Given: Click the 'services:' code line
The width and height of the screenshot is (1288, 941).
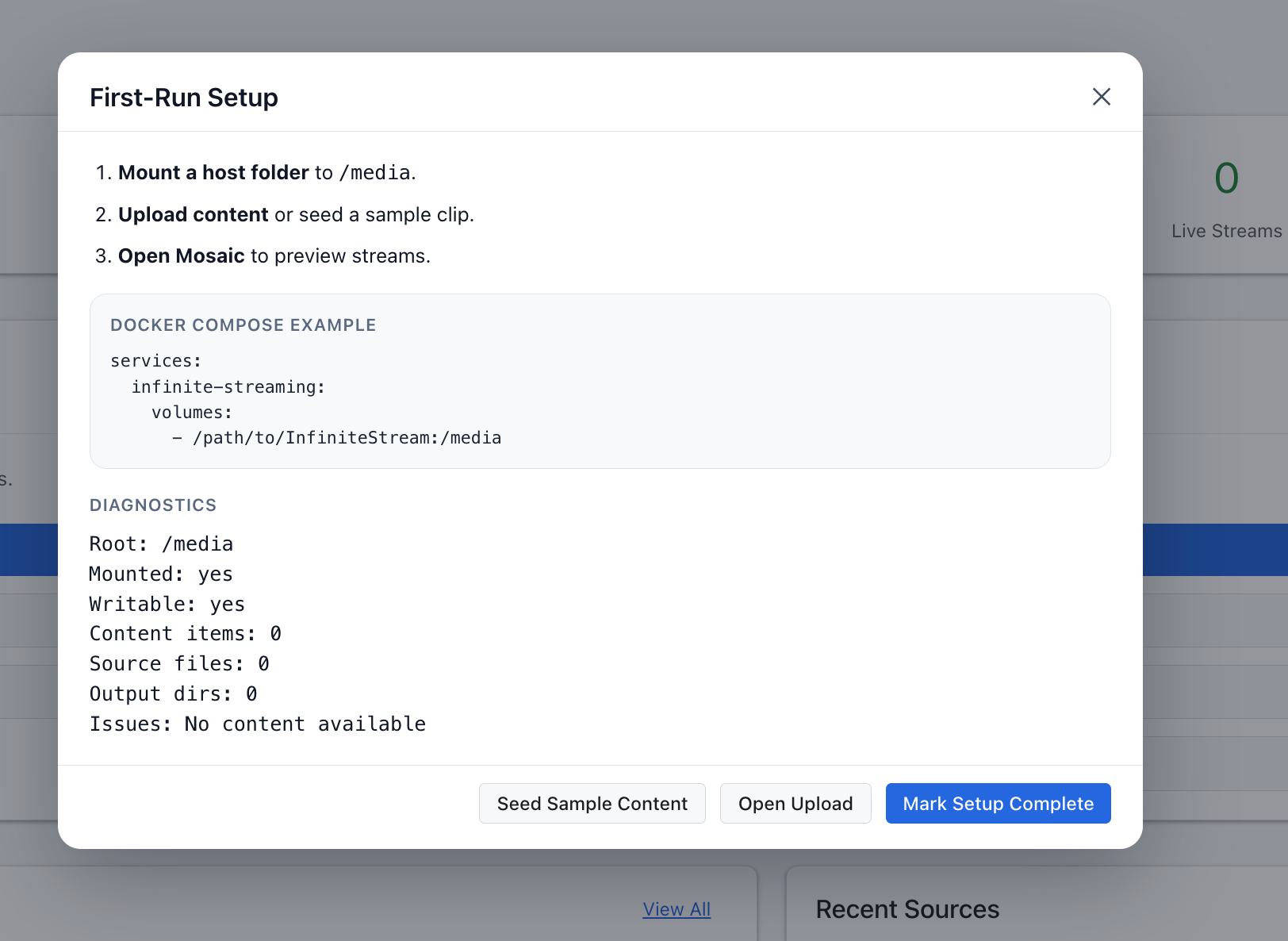Looking at the screenshot, I should click(x=156, y=361).
